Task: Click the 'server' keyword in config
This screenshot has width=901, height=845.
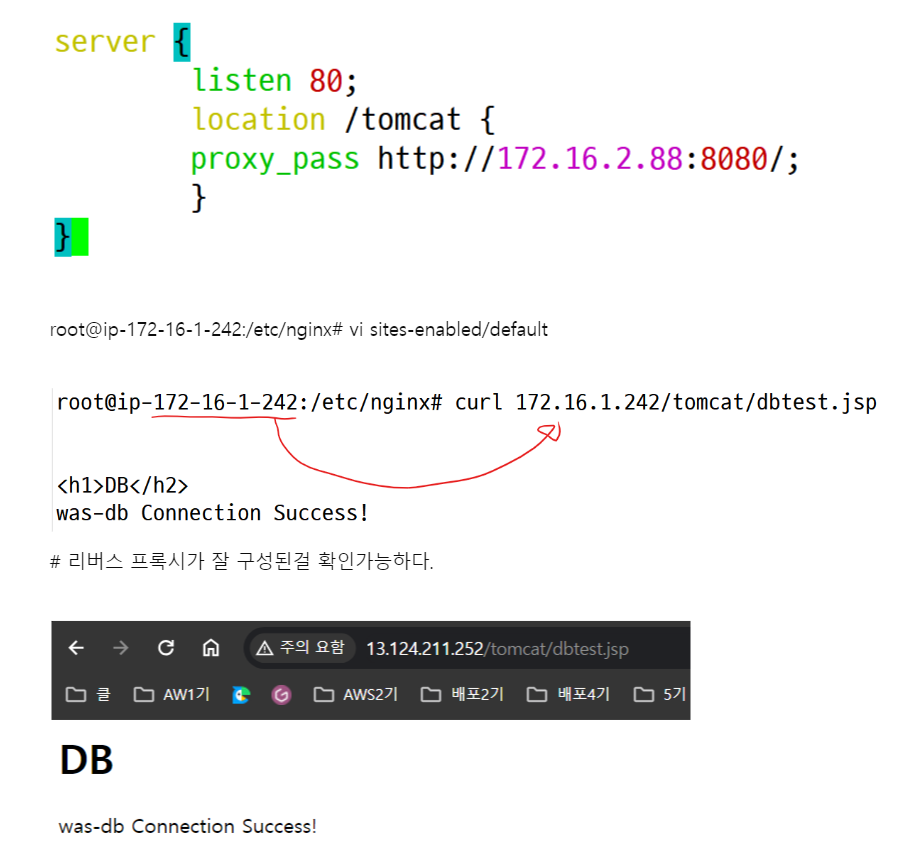Action: point(105,42)
